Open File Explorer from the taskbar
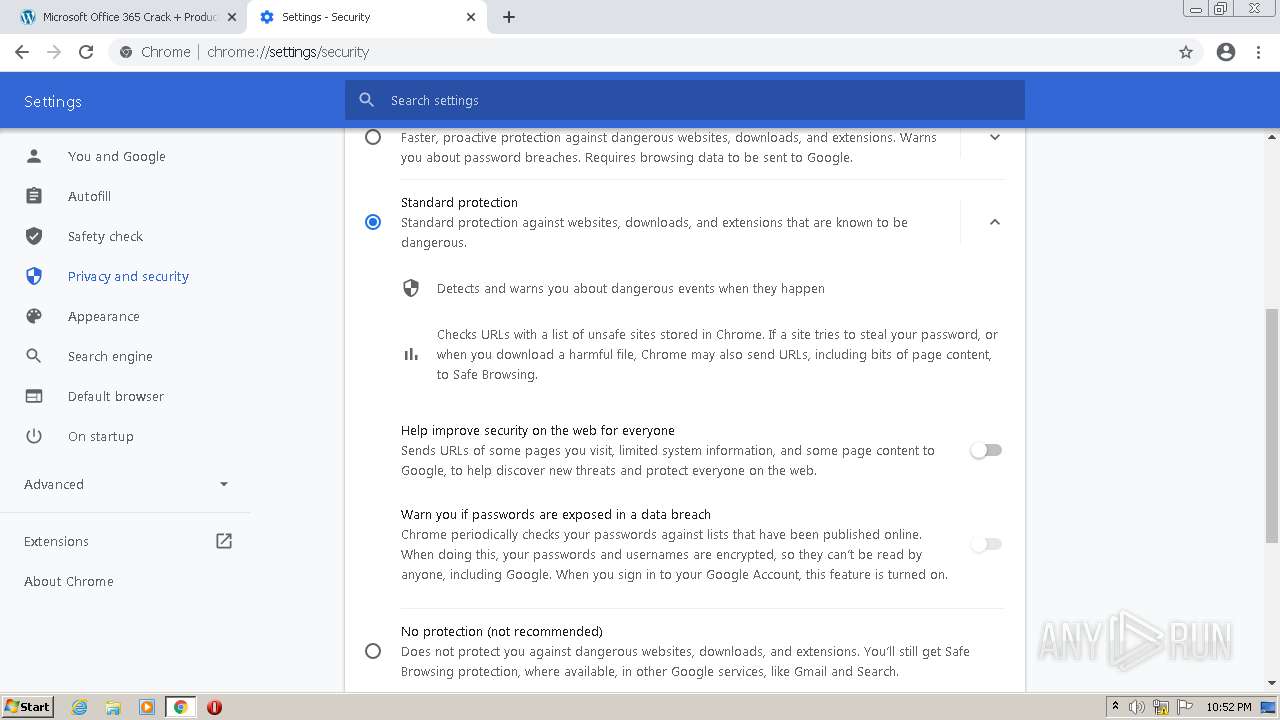The image size is (1280, 720). (x=113, y=707)
